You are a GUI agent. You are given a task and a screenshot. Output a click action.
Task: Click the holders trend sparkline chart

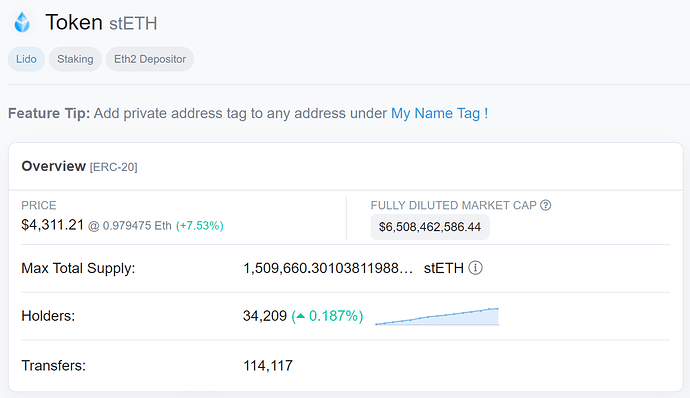tap(437, 317)
